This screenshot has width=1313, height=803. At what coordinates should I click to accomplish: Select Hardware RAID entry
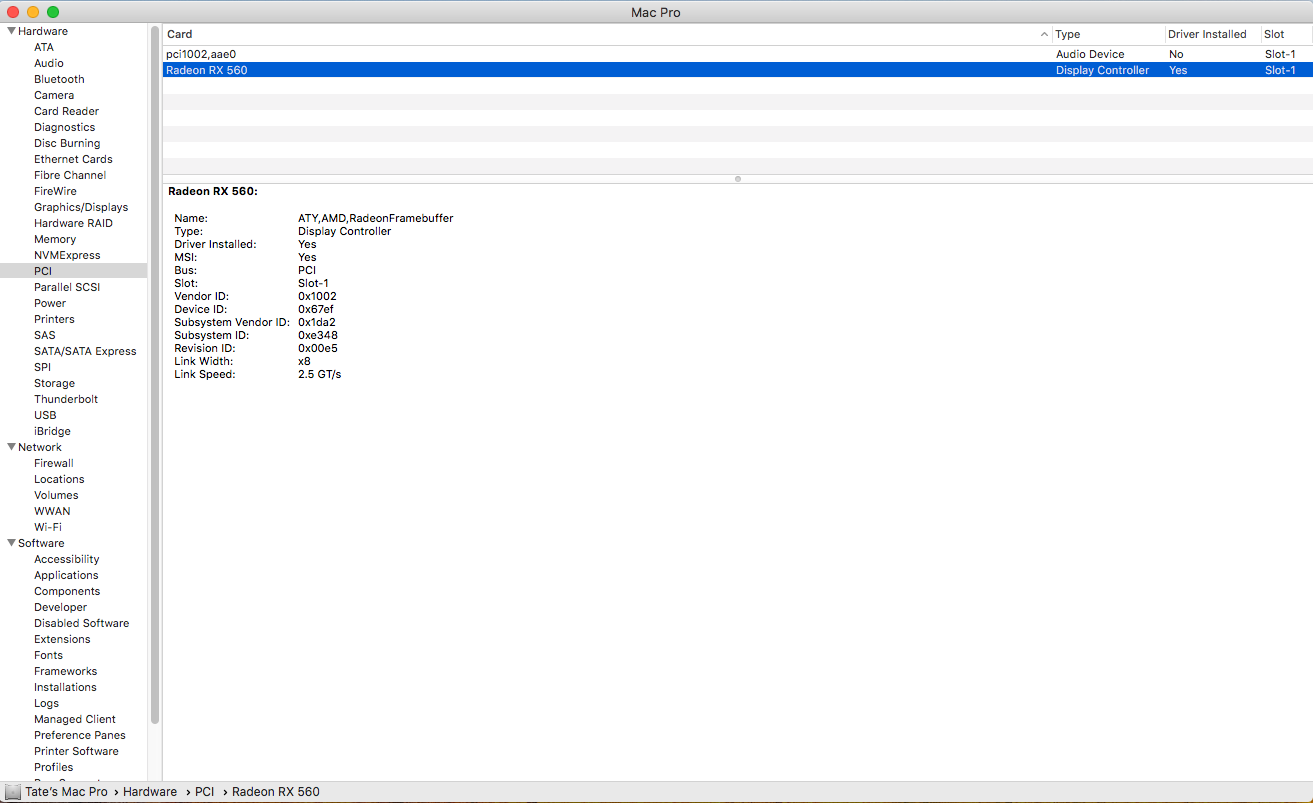(x=73, y=223)
